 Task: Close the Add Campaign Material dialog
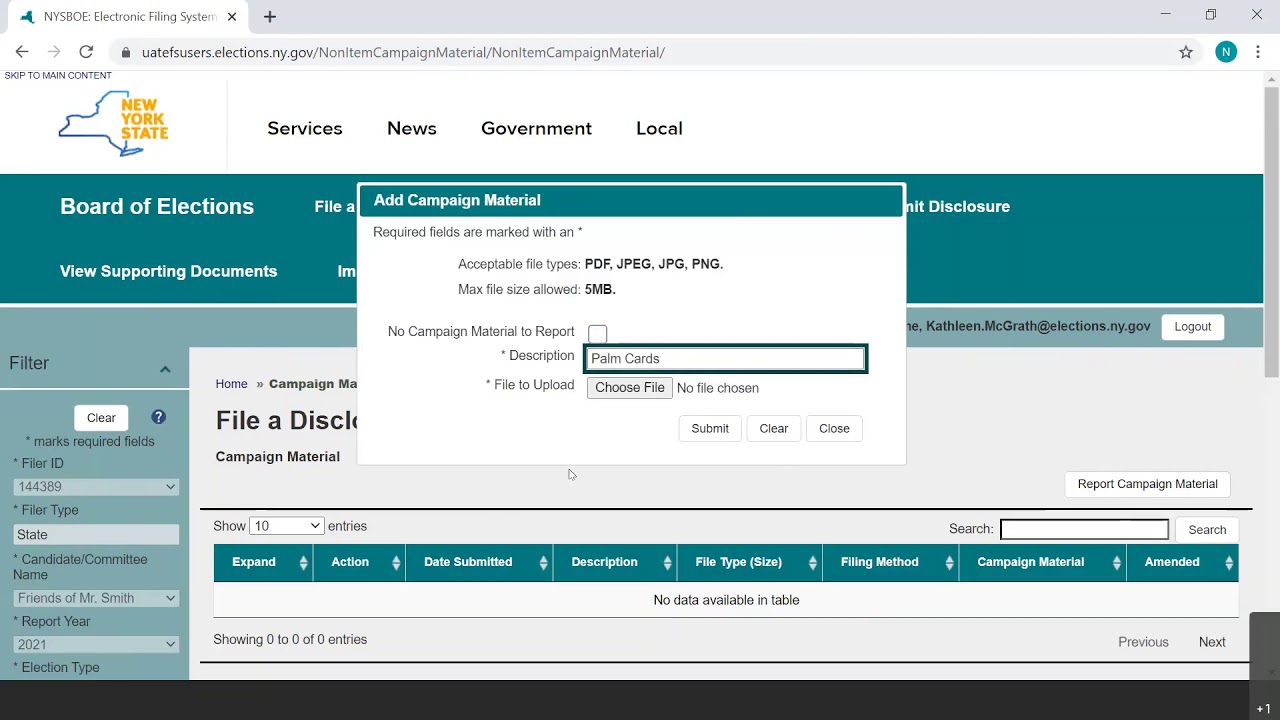pos(834,428)
